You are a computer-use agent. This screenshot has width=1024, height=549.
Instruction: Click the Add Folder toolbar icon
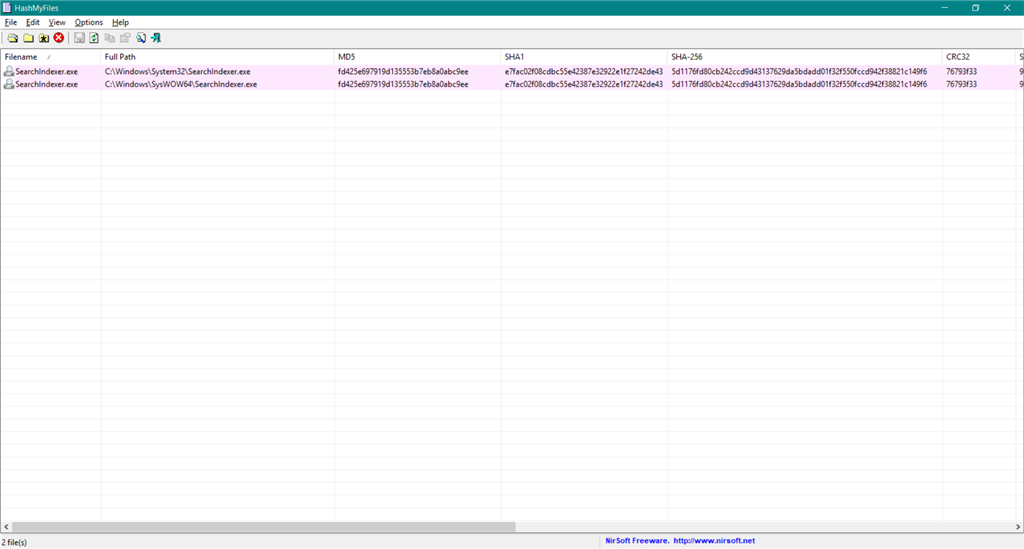(x=28, y=38)
